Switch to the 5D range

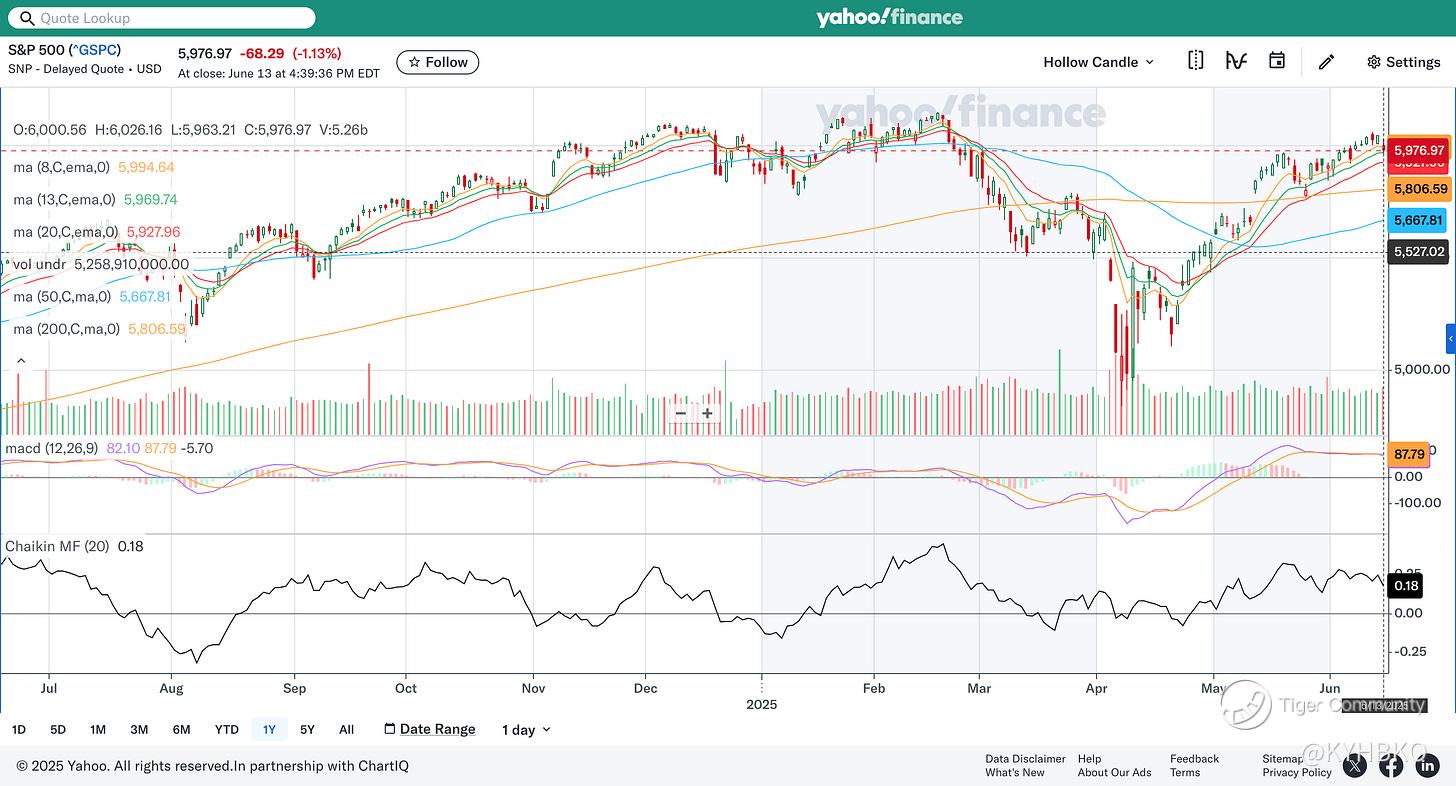tap(58, 729)
